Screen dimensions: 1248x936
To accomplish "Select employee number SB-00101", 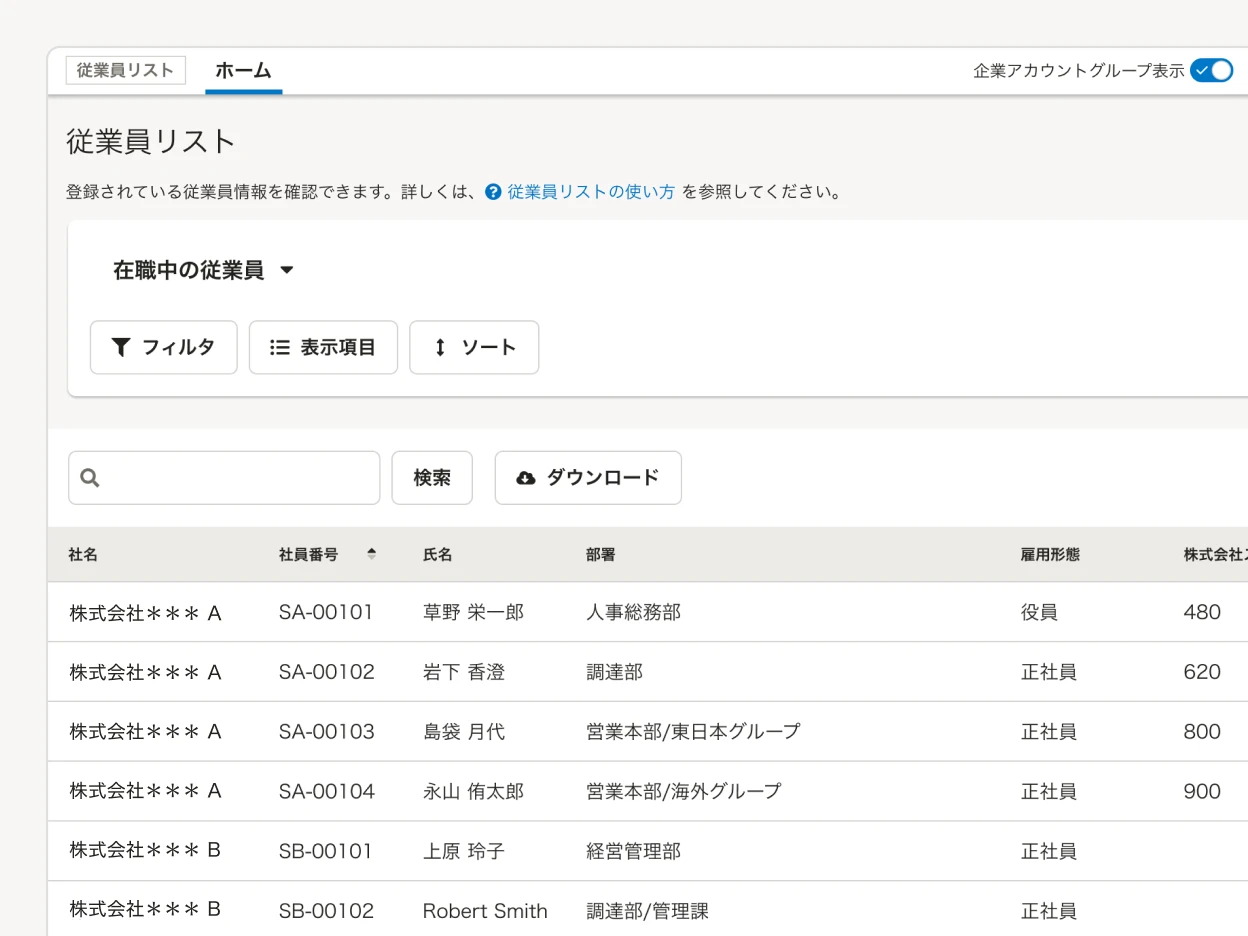I will point(326,851).
